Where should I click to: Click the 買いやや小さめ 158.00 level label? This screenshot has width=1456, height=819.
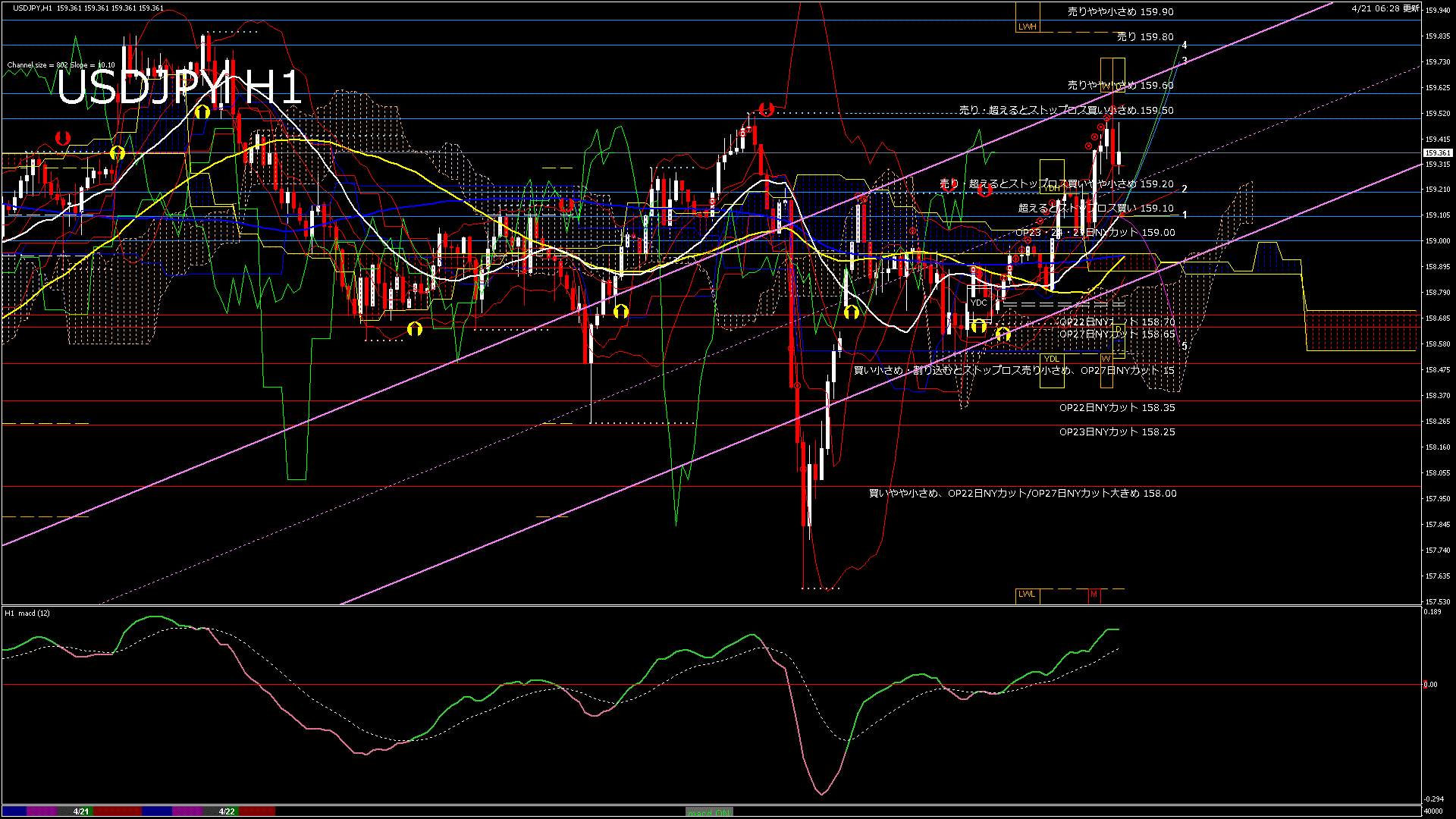pyautogui.click(x=1022, y=494)
